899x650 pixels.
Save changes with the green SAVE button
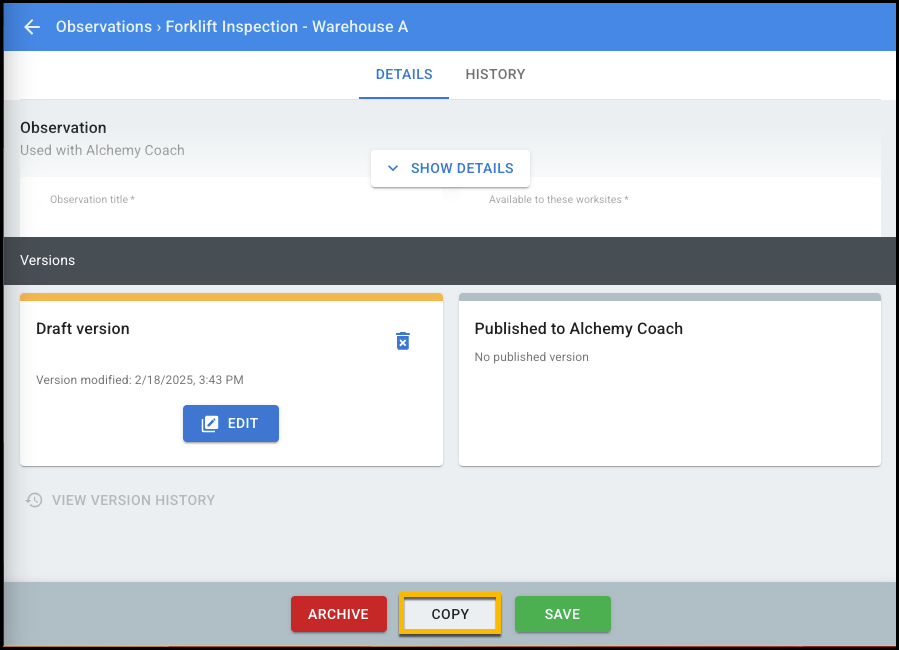click(562, 614)
